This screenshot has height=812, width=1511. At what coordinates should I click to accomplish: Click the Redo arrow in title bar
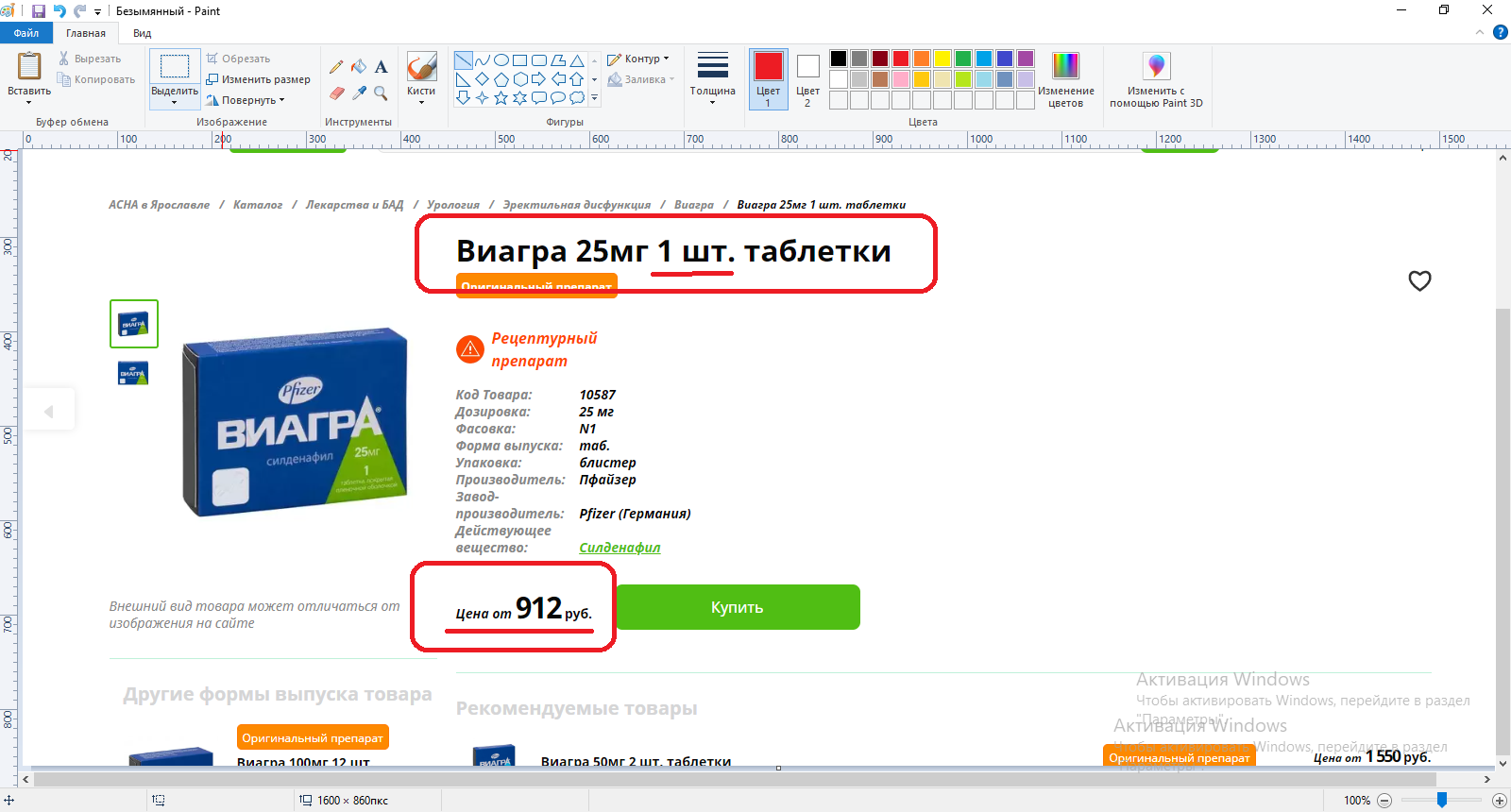[x=80, y=11]
